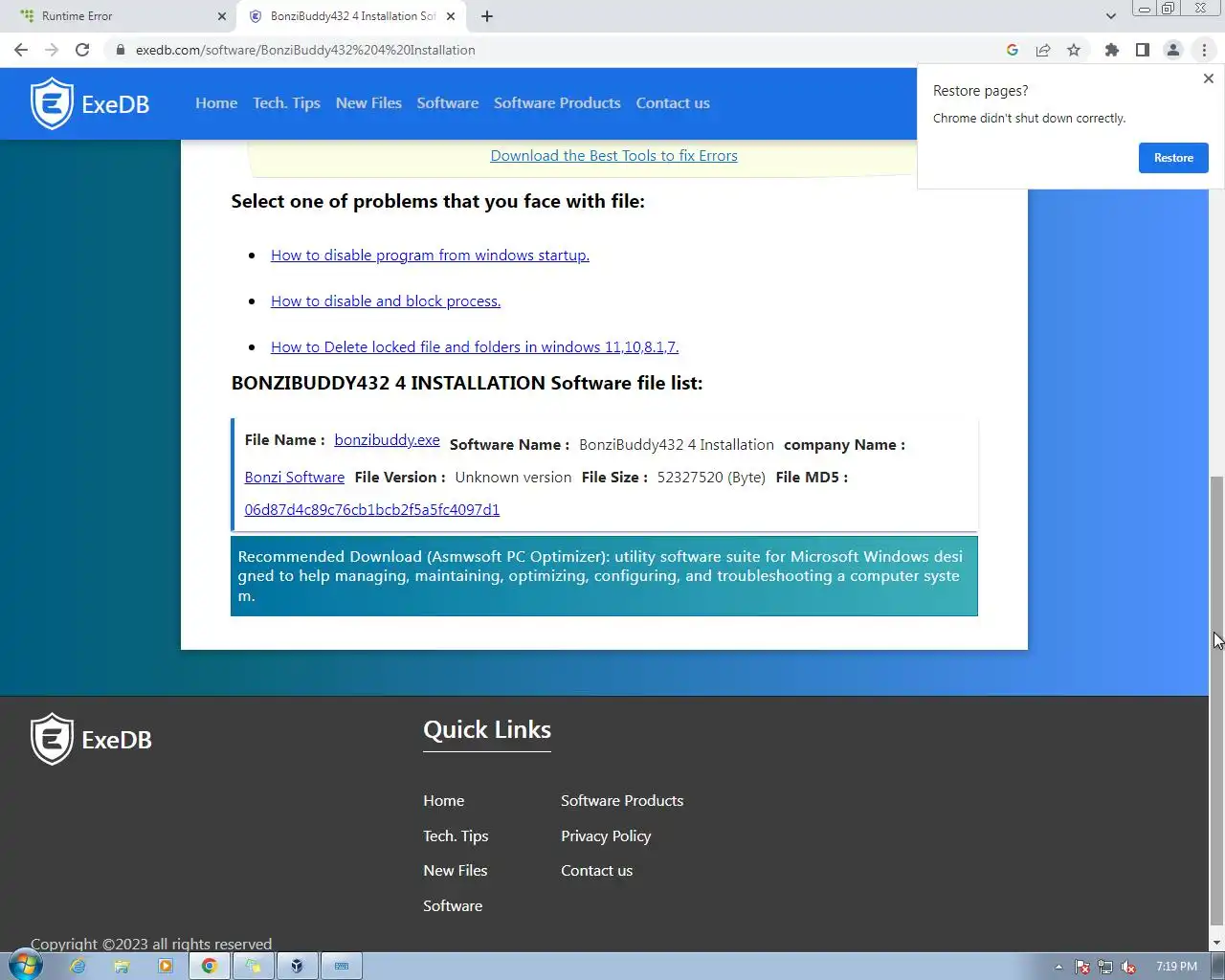Bookmark this page with star icon
The image size is (1225, 980).
(1074, 50)
